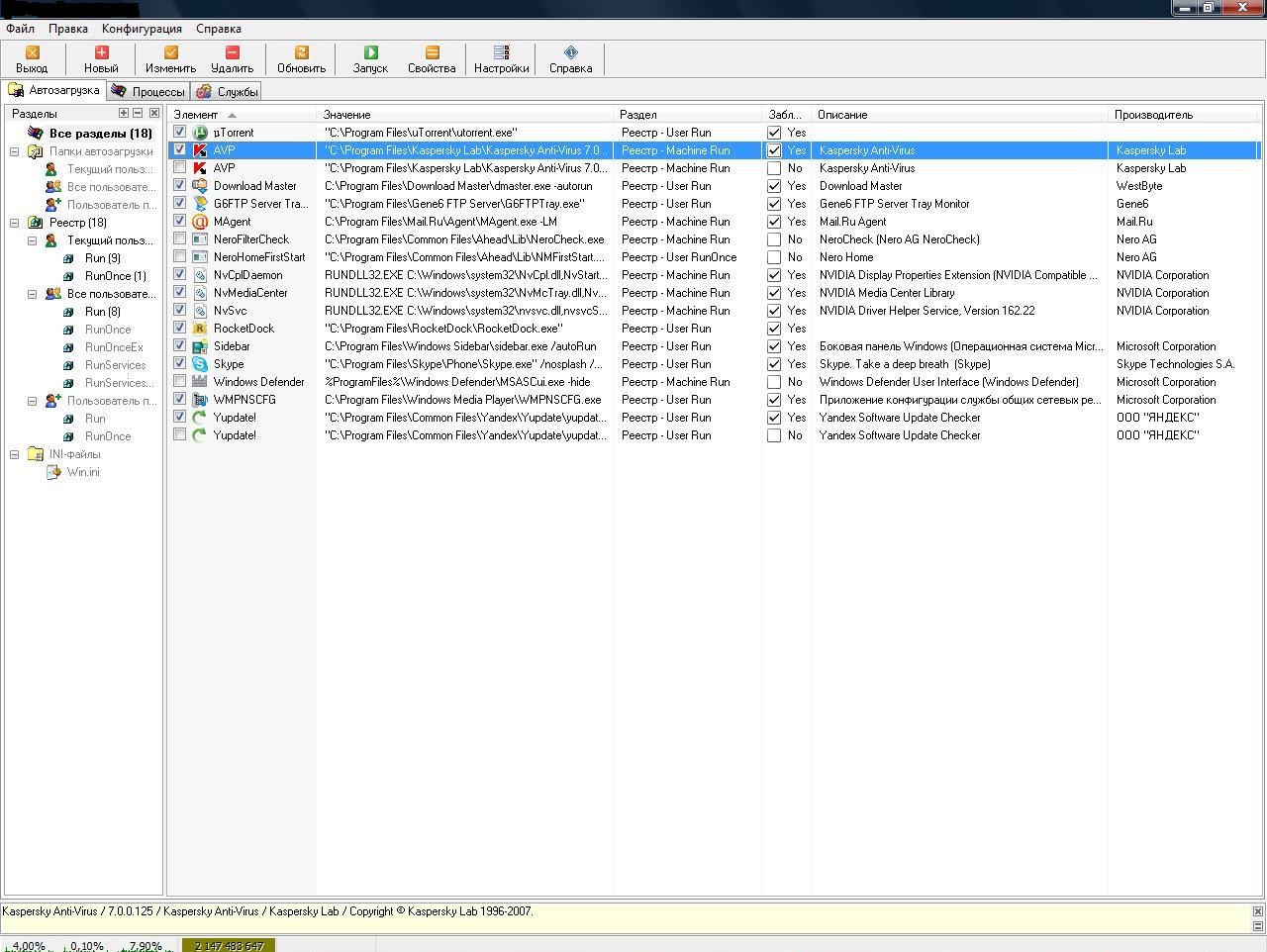1267x952 pixels.
Task: Click the Download Master entry icon
Action: [200, 186]
